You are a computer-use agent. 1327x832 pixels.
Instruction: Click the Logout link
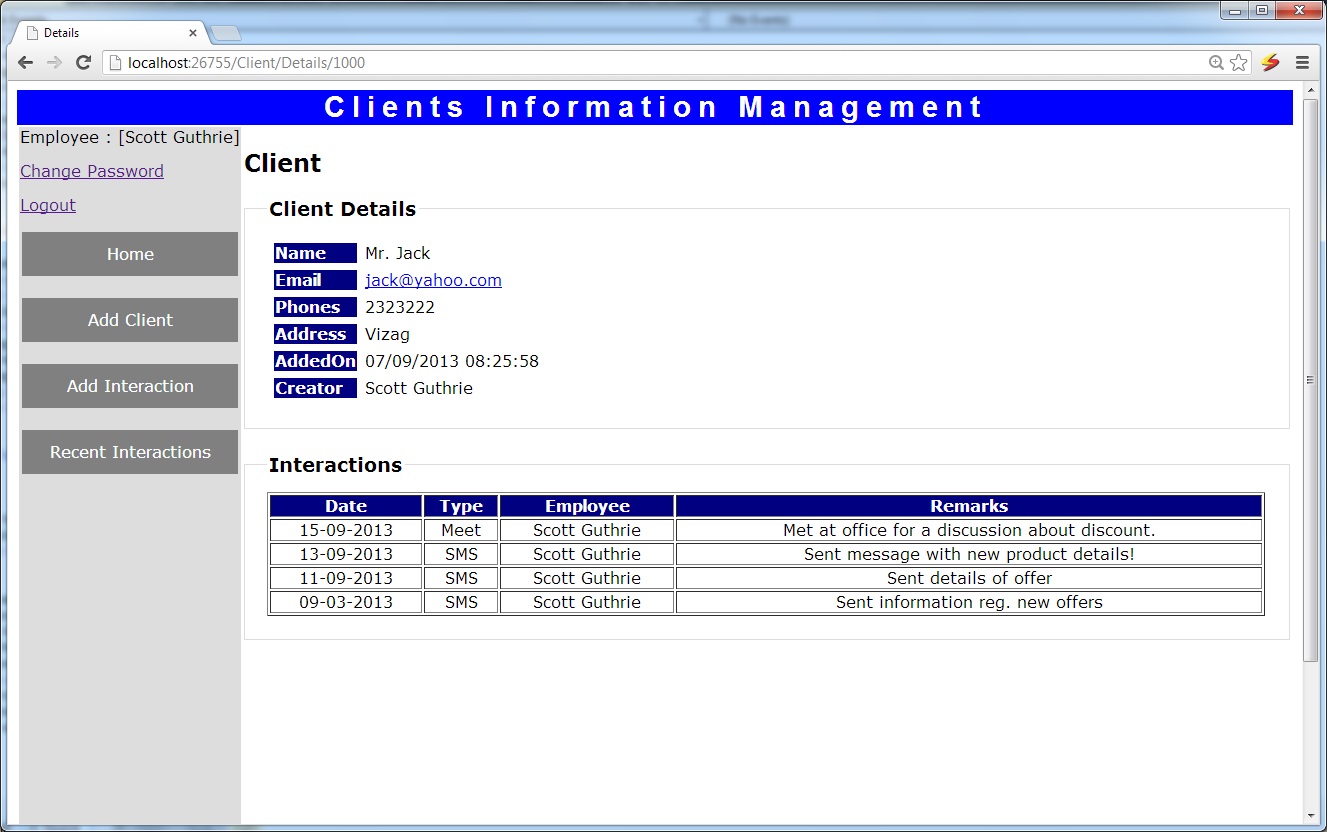(48, 205)
